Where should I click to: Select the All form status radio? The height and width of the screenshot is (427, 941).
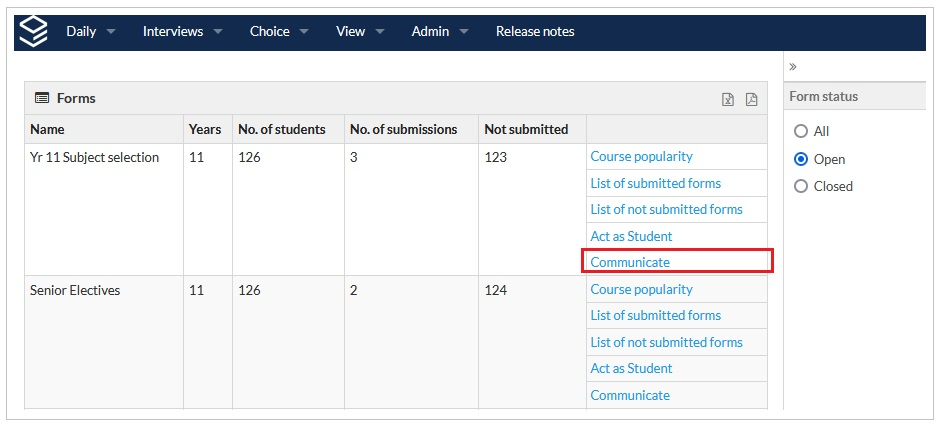800,131
